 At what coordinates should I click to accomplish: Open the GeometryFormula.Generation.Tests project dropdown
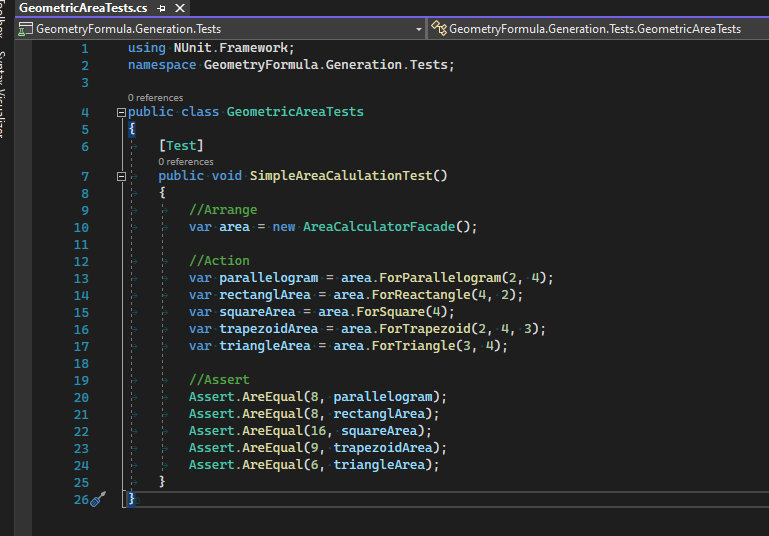point(221,29)
